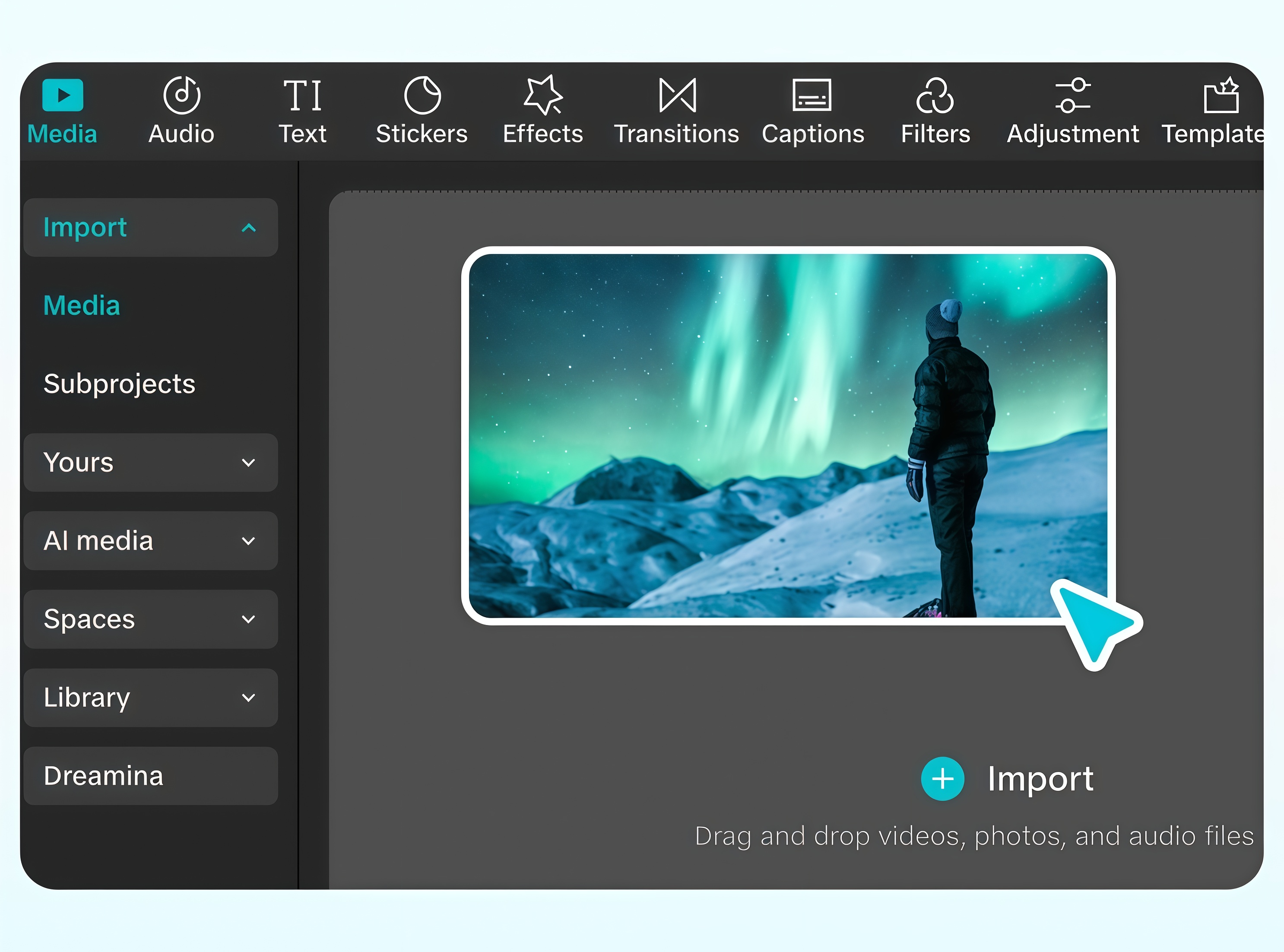Collapse the Import section chevron

tap(248, 228)
